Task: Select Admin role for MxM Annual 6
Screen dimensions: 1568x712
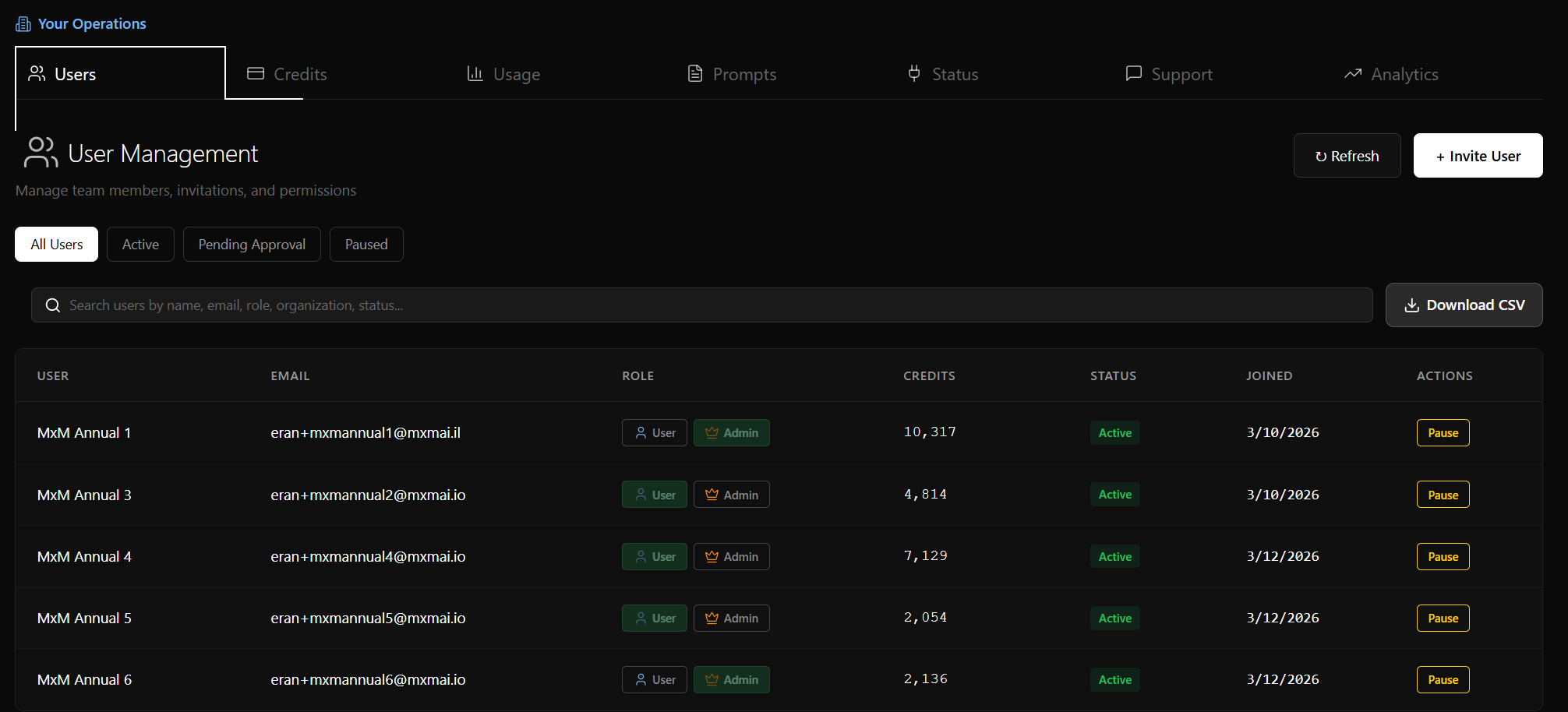Action: tap(732, 679)
